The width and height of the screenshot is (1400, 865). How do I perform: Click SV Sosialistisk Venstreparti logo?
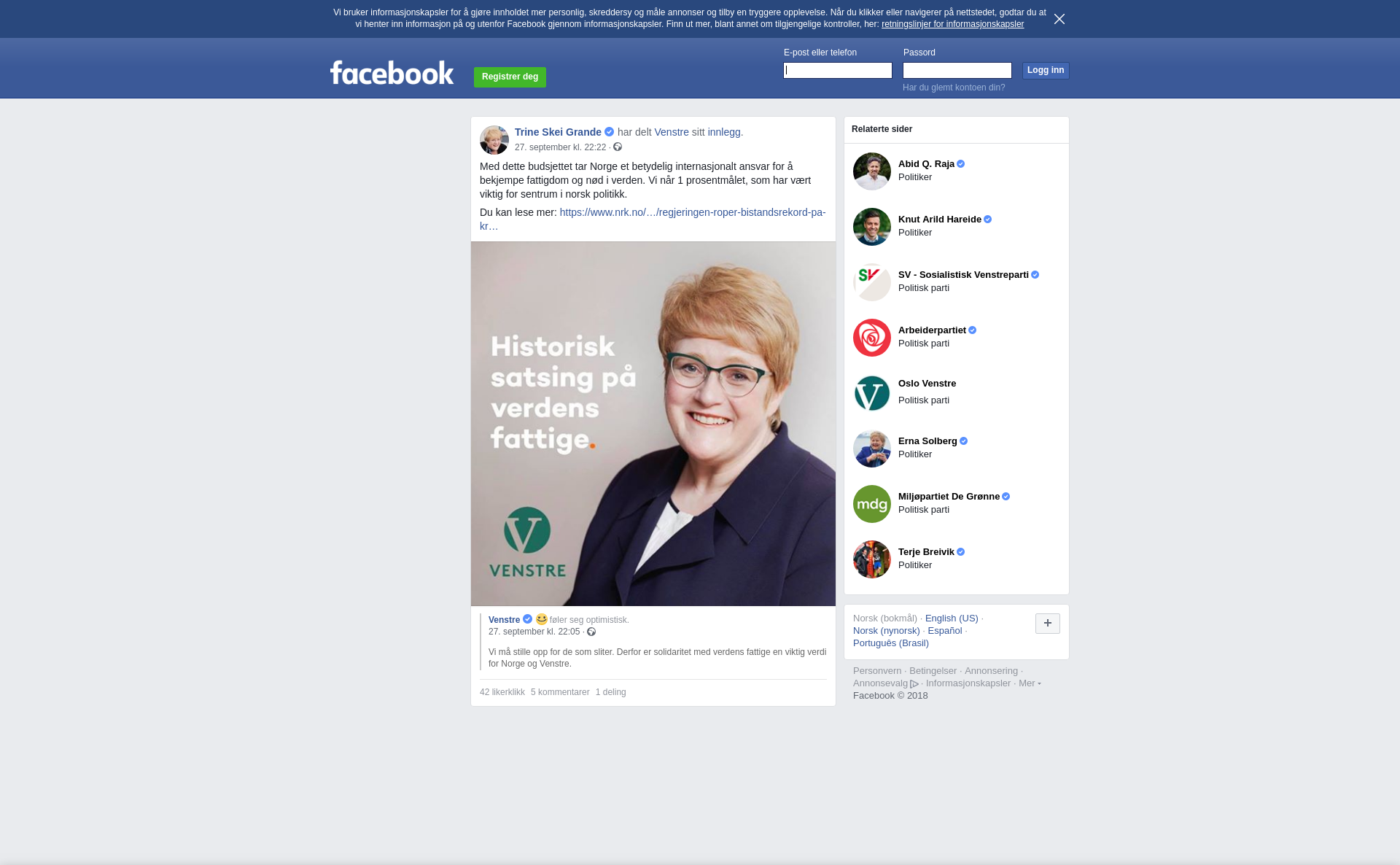tap(872, 282)
